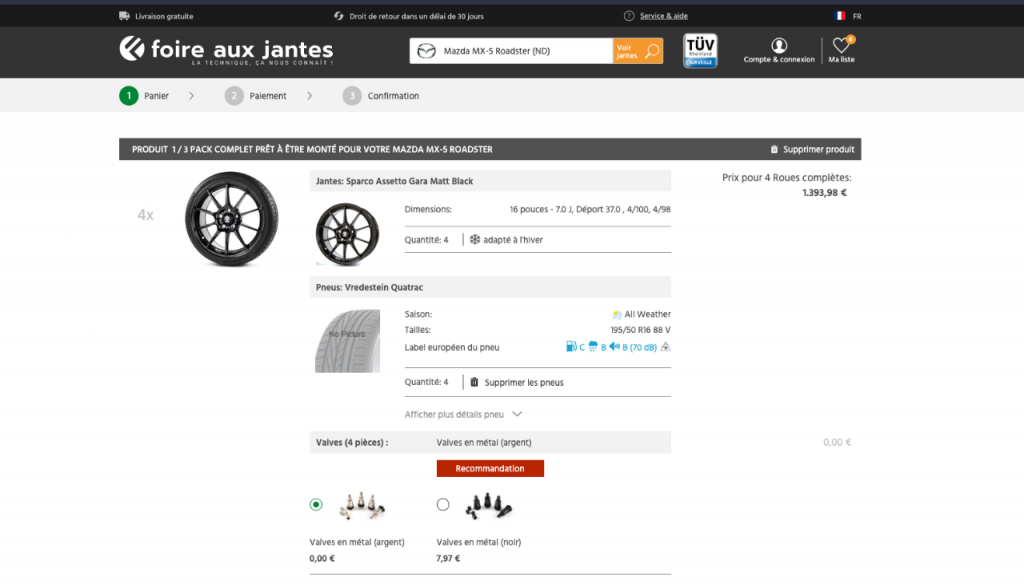Open the Service & aide link
Viewport: 1024px width, 585px height.
click(x=664, y=16)
